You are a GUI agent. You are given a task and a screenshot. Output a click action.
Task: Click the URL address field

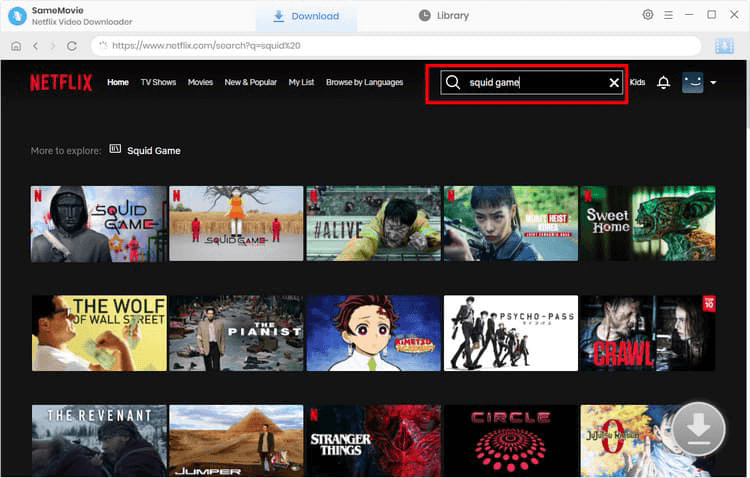(x=400, y=46)
